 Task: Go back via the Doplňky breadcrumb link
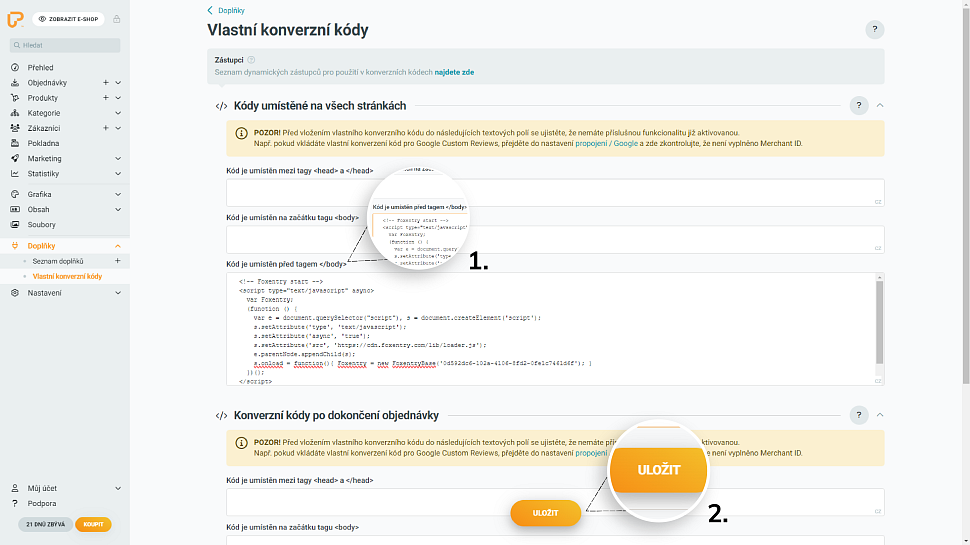[x=226, y=11]
